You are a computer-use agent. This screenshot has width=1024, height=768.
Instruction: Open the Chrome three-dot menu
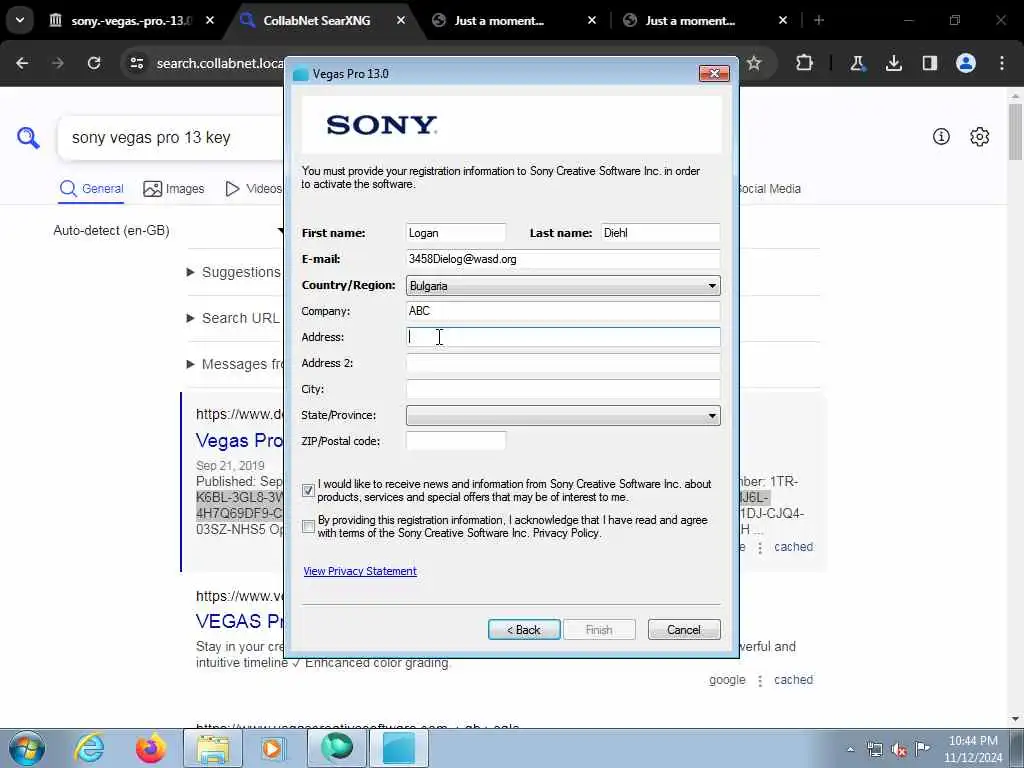click(1002, 63)
